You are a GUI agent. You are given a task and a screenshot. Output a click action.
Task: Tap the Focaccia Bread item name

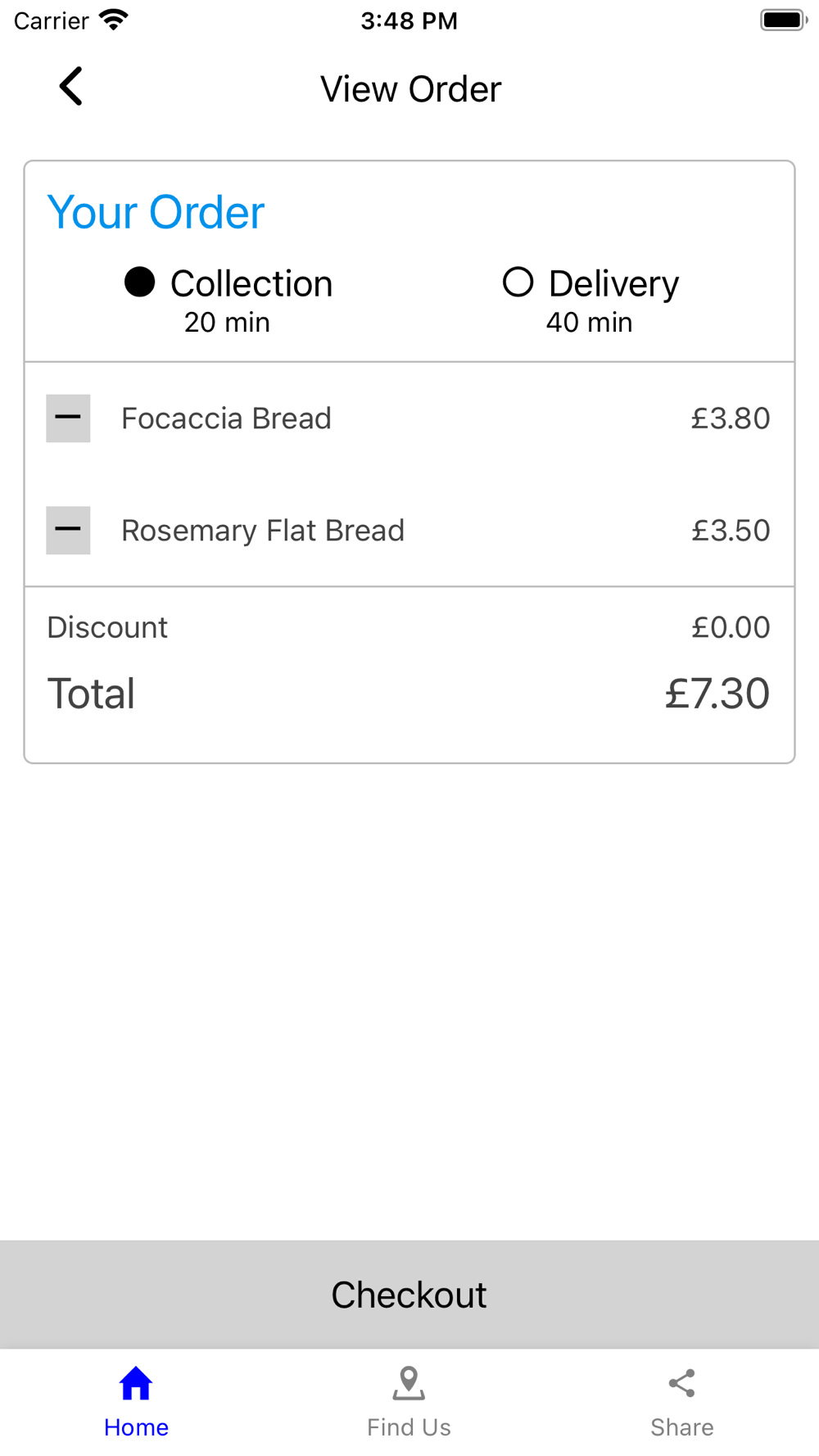(226, 418)
